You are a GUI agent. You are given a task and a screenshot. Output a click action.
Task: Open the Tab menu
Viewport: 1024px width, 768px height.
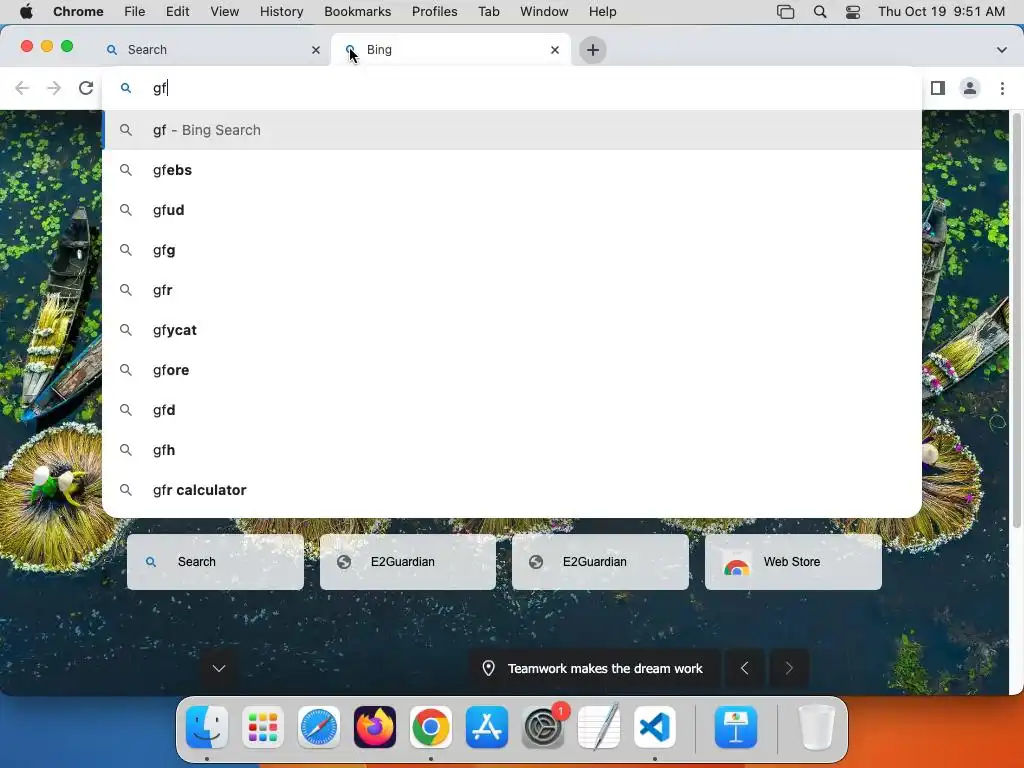(x=488, y=12)
